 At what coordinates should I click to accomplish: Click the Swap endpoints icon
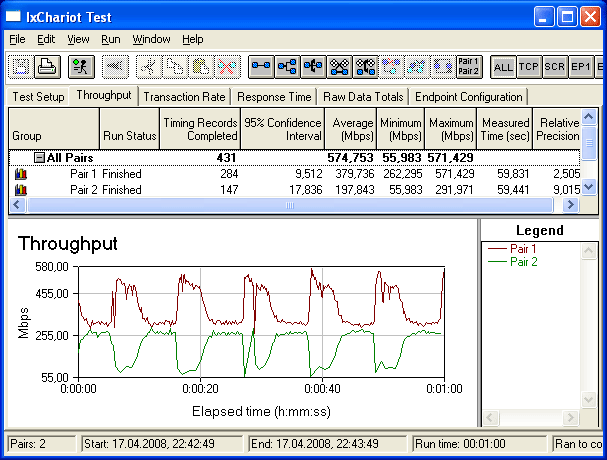[417, 67]
